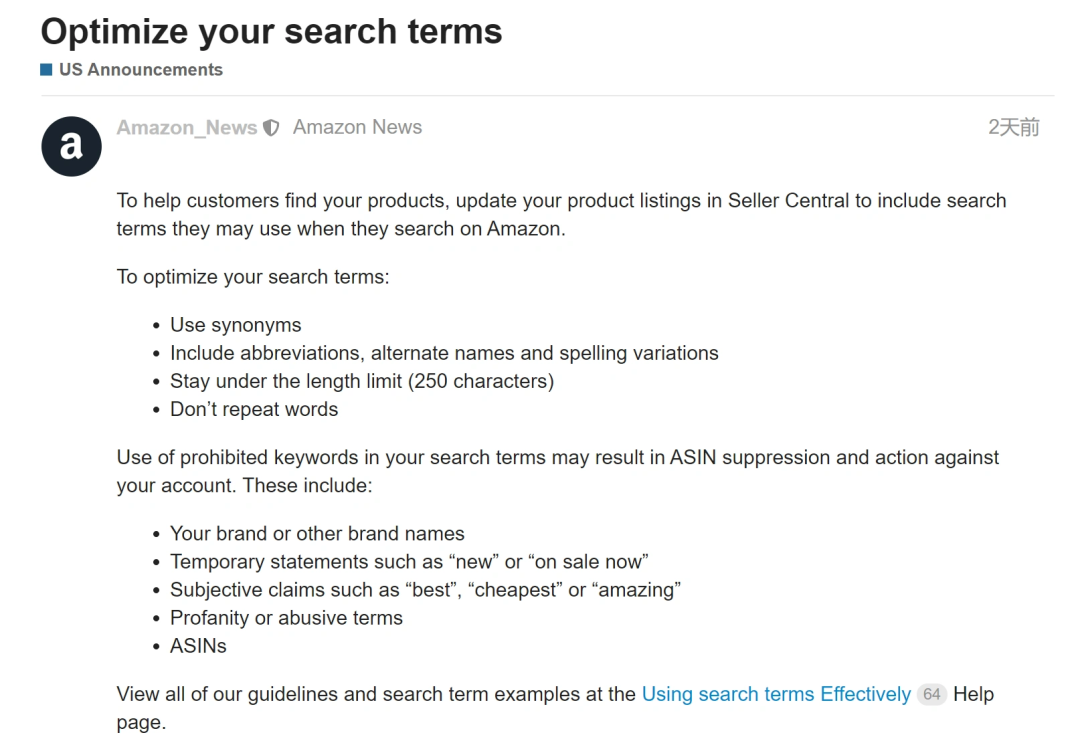
Task: Click the Amazon_News avatar icon
Action: (x=71, y=146)
